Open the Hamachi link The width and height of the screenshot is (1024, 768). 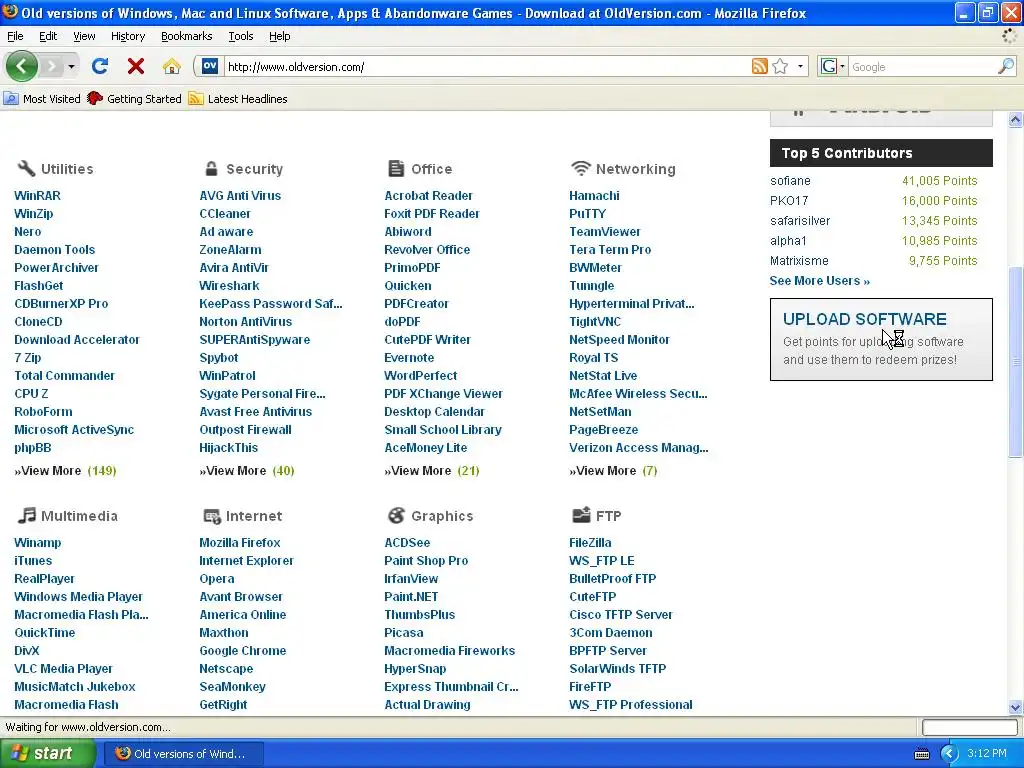(594, 195)
